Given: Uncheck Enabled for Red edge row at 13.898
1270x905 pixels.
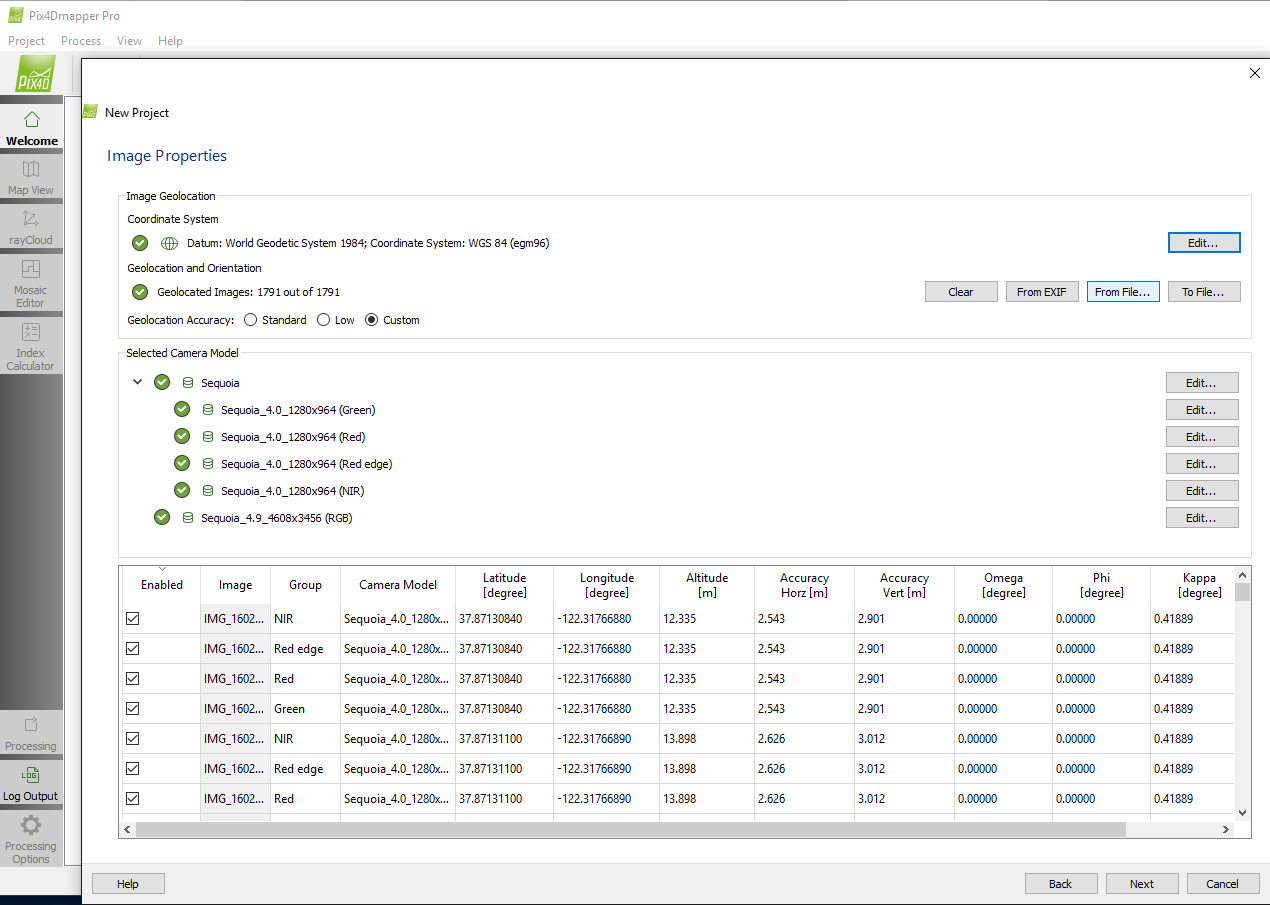Looking at the screenshot, I should tap(132, 769).
